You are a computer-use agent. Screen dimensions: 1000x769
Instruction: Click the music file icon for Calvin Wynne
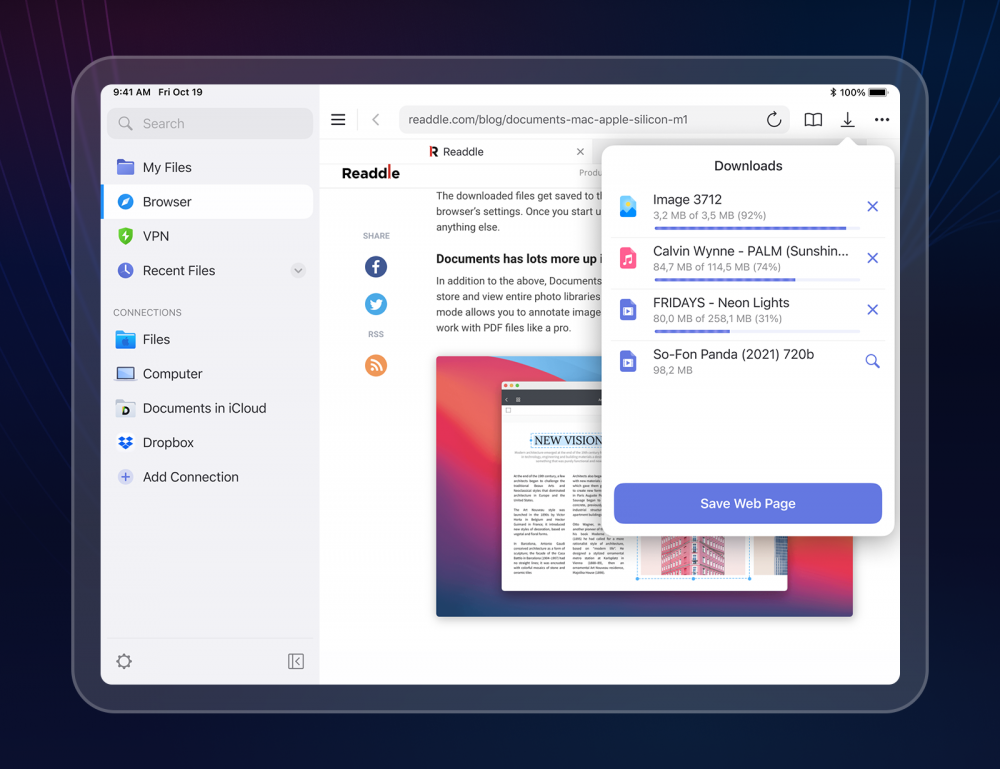coord(628,258)
